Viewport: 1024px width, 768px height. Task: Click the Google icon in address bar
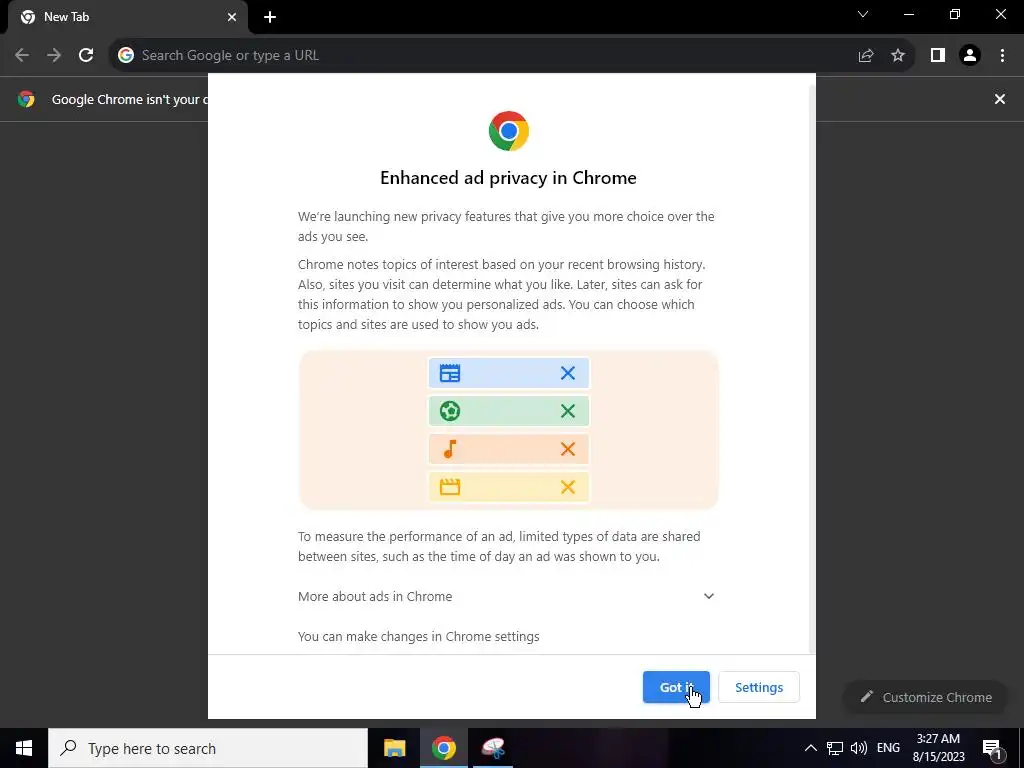(x=126, y=55)
